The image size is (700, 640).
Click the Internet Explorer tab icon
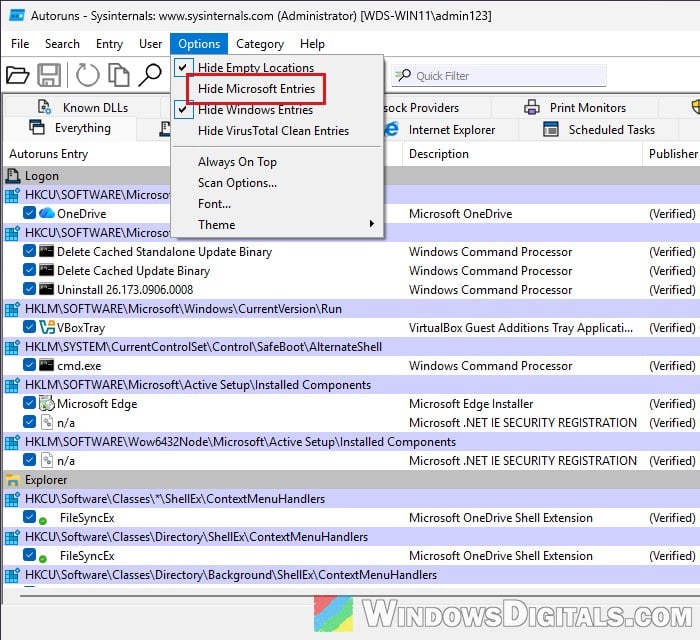391,129
